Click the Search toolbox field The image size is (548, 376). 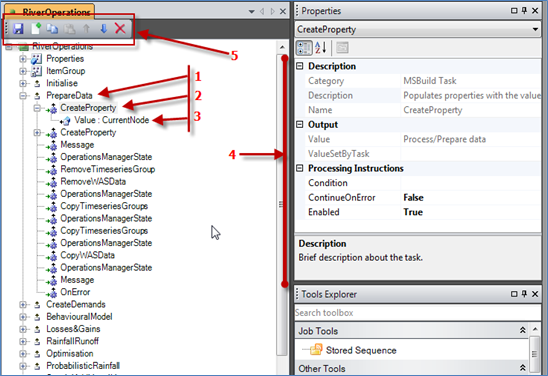(x=418, y=312)
